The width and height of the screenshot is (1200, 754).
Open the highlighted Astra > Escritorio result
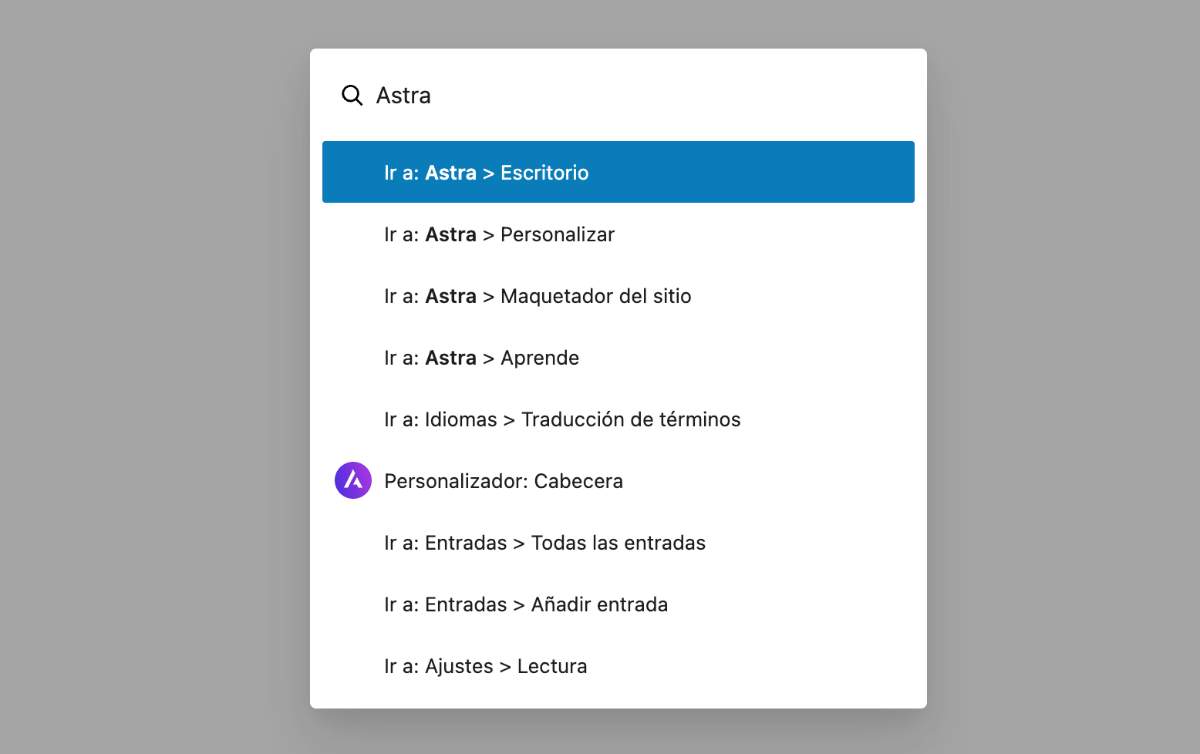(618, 172)
